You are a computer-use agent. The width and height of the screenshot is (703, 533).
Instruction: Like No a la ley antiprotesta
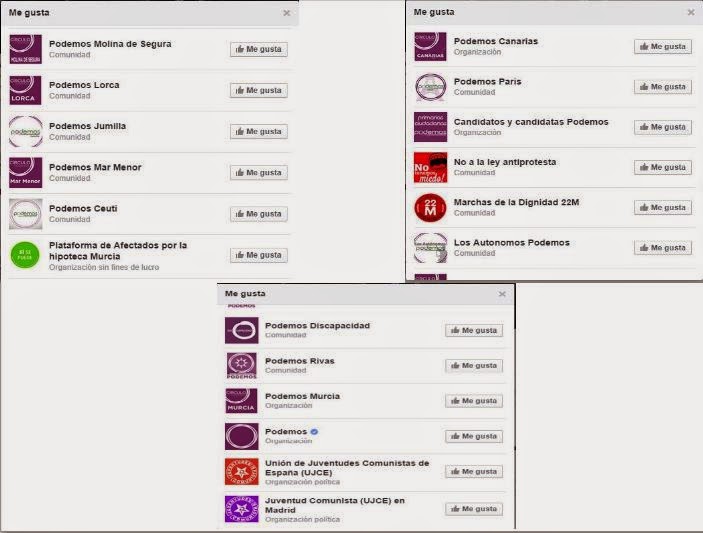pyautogui.click(x=663, y=168)
